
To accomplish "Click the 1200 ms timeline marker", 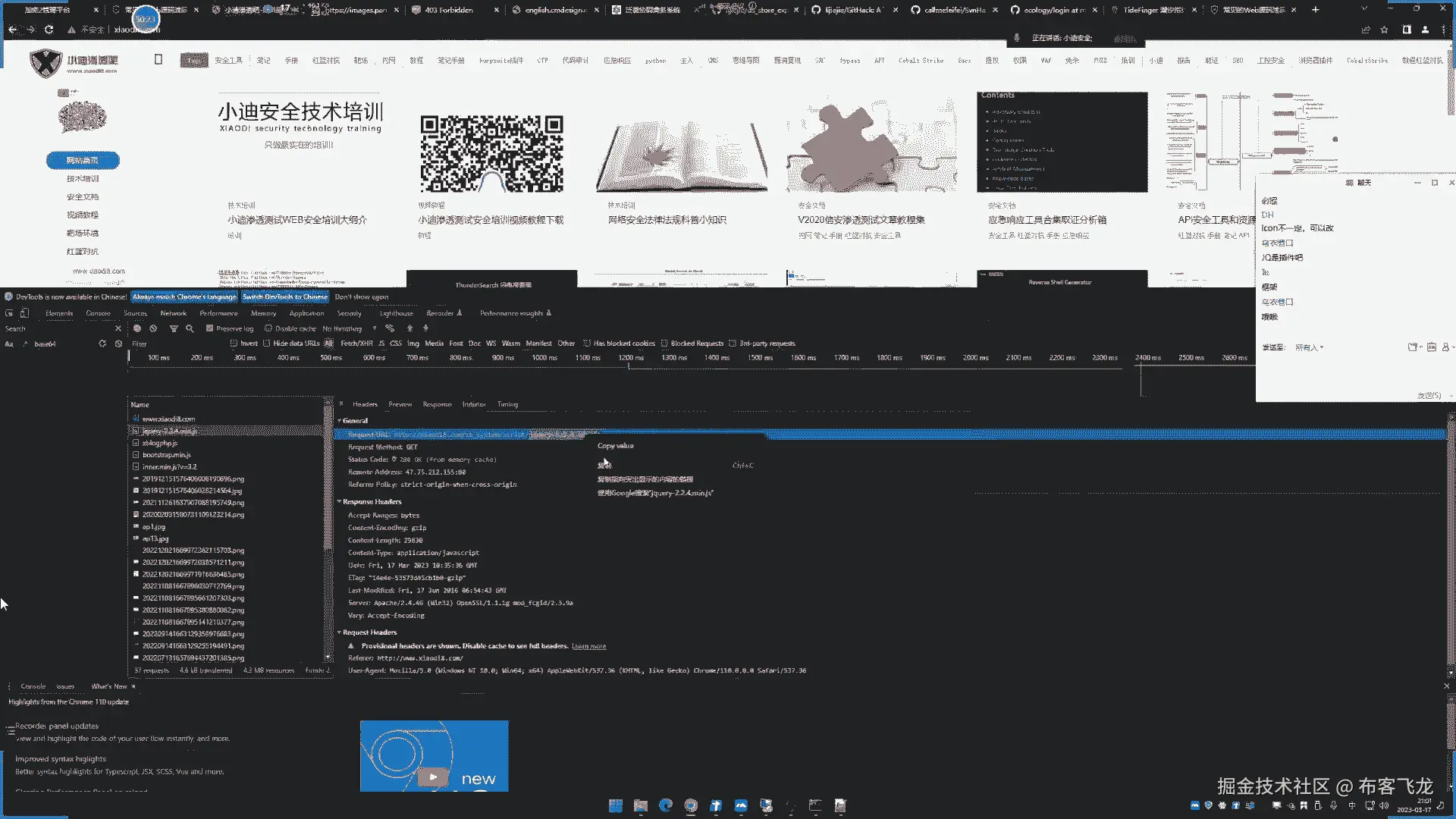I will point(630,357).
